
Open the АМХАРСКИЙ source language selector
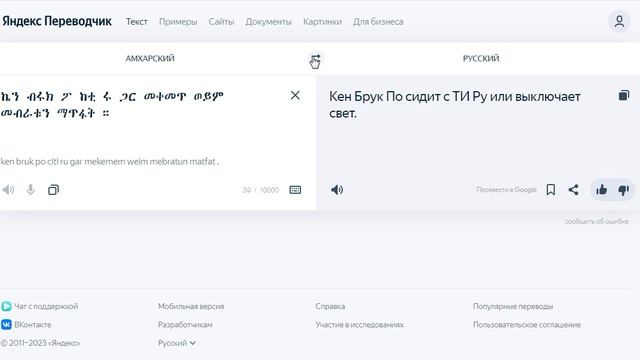150,58
